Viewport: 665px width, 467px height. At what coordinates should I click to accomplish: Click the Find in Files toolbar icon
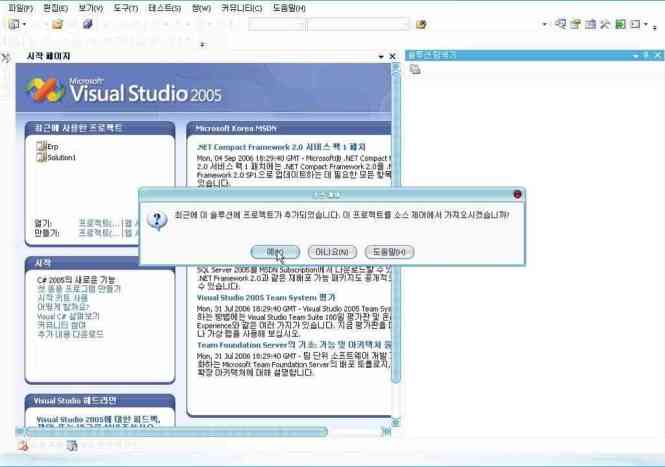coord(421,25)
